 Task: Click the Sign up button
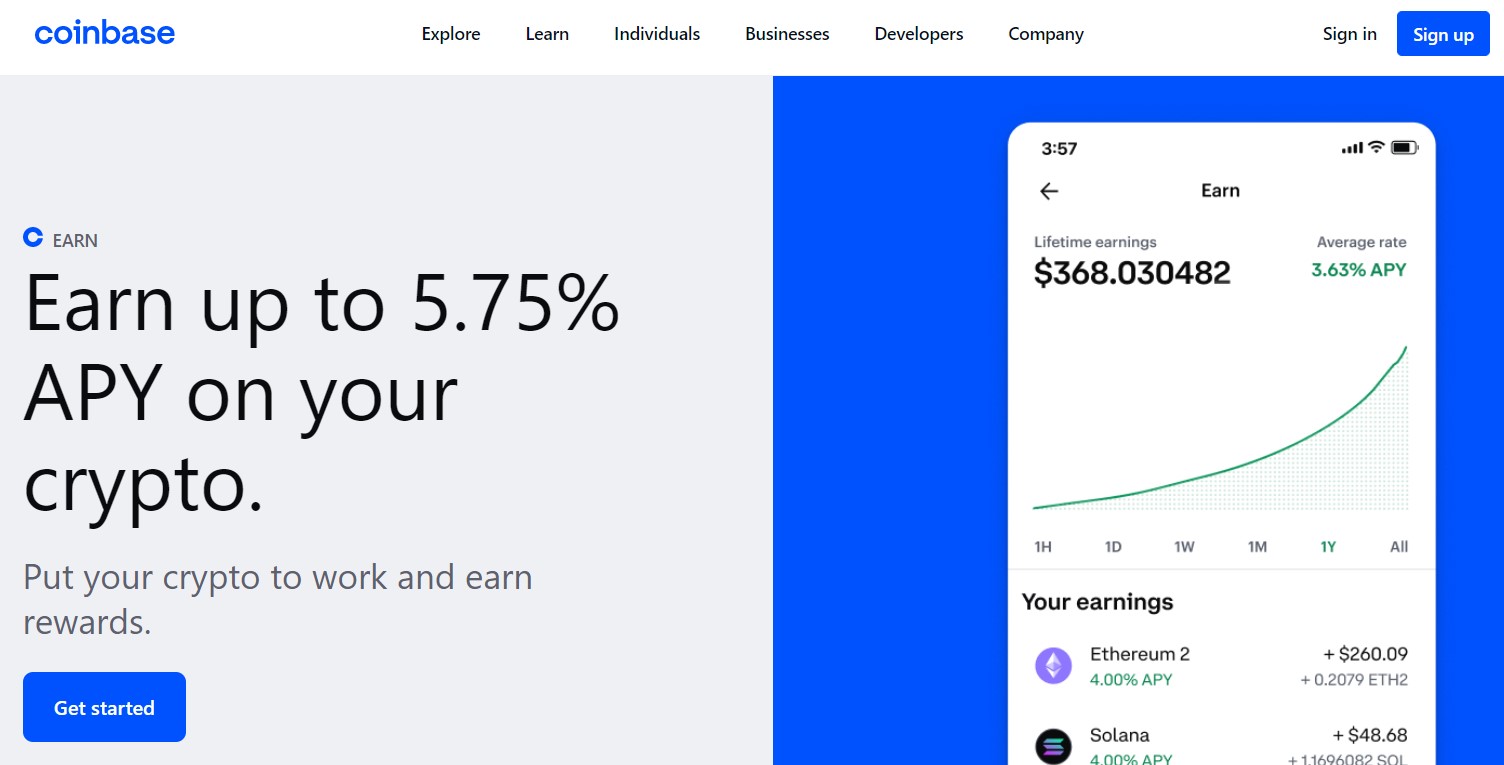click(1443, 34)
